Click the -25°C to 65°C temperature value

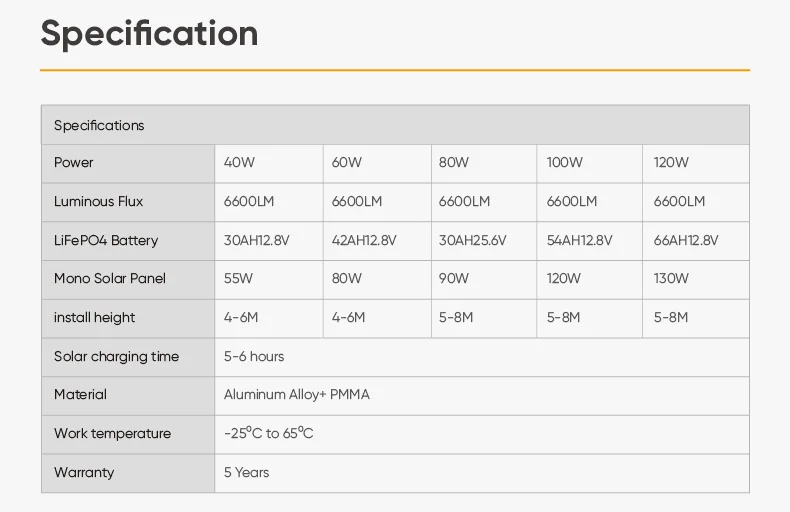(x=269, y=433)
